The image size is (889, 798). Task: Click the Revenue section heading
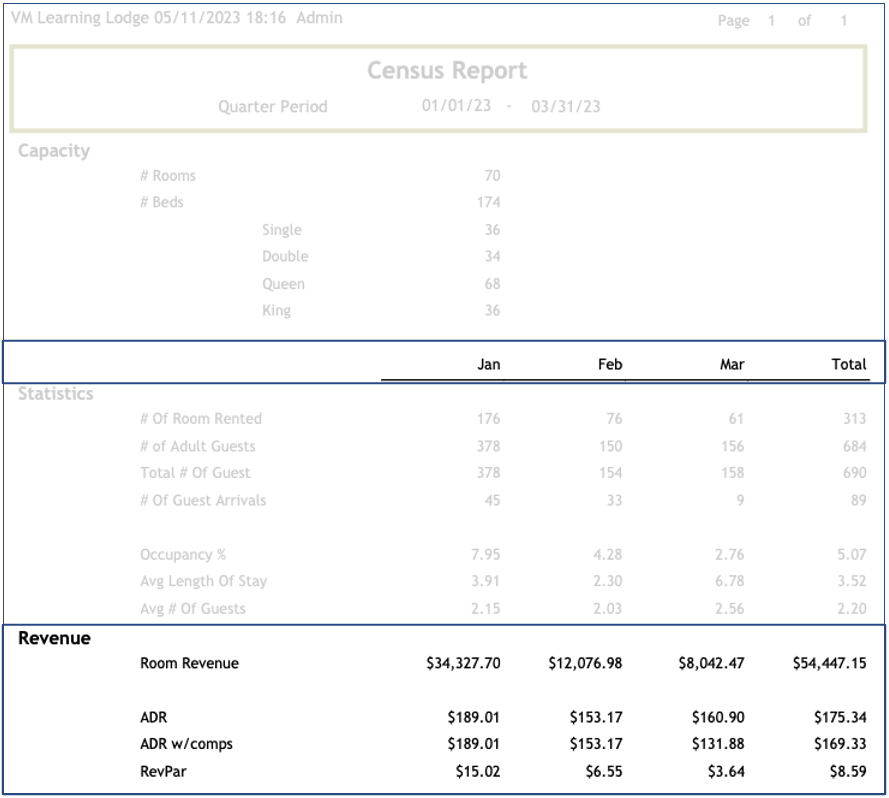54,638
